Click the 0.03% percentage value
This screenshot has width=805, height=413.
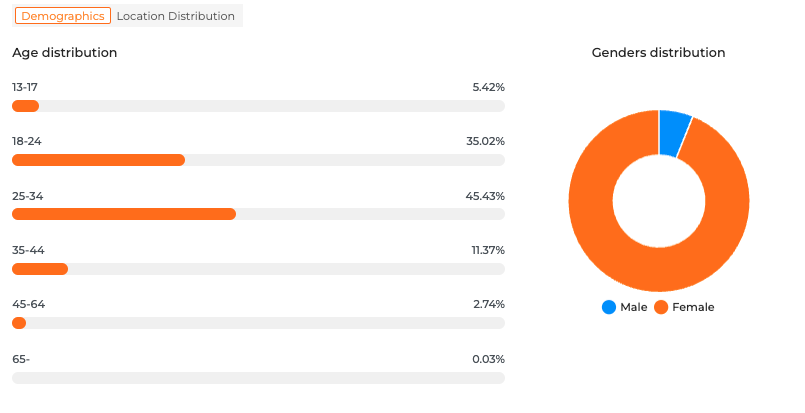point(488,359)
